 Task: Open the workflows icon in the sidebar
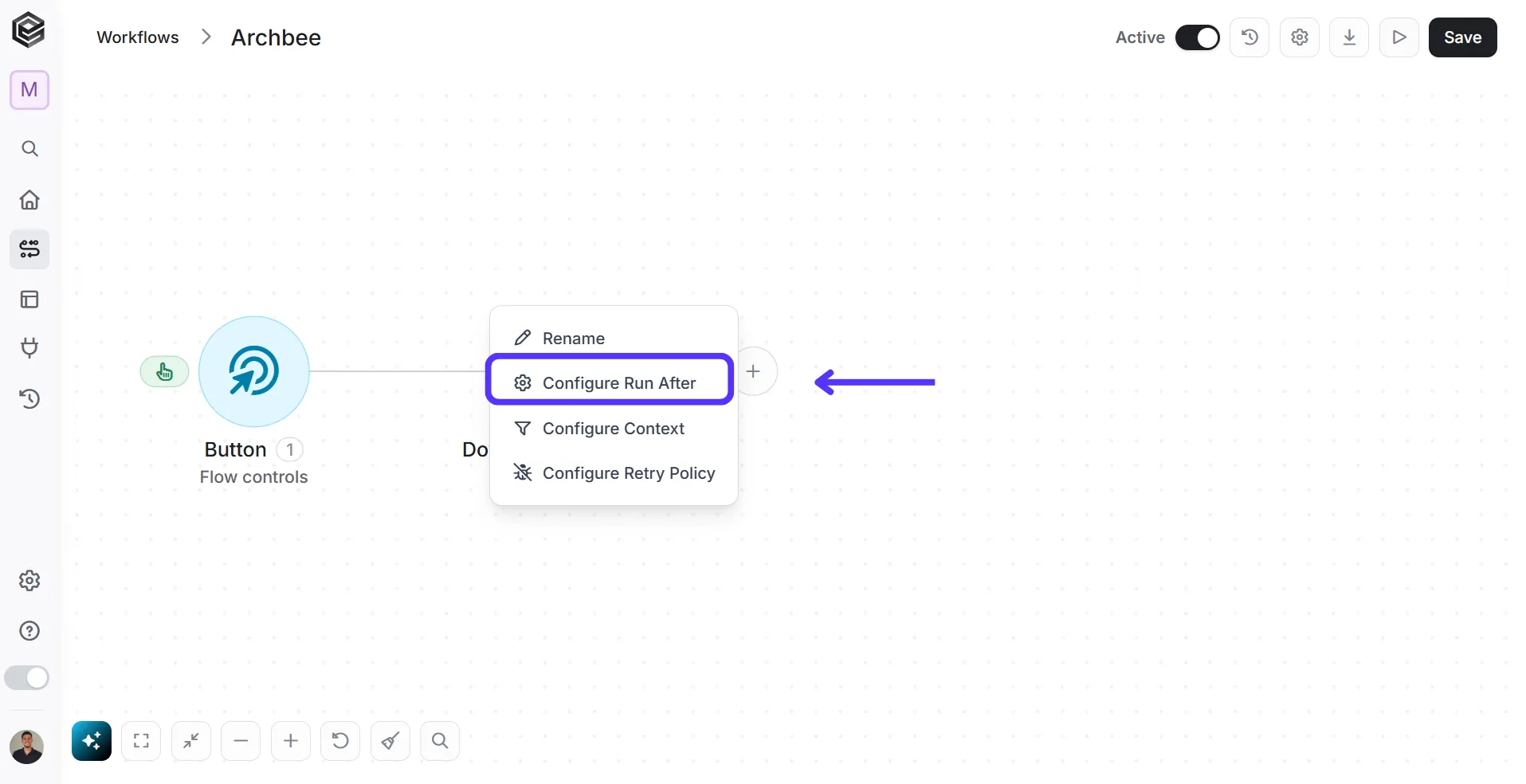coord(29,249)
